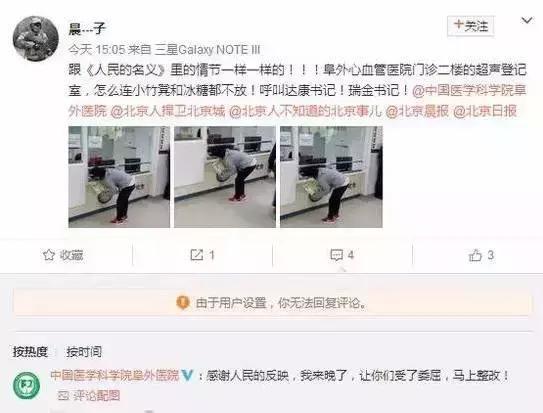Open the poster's profile avatar

click(35, 38)
